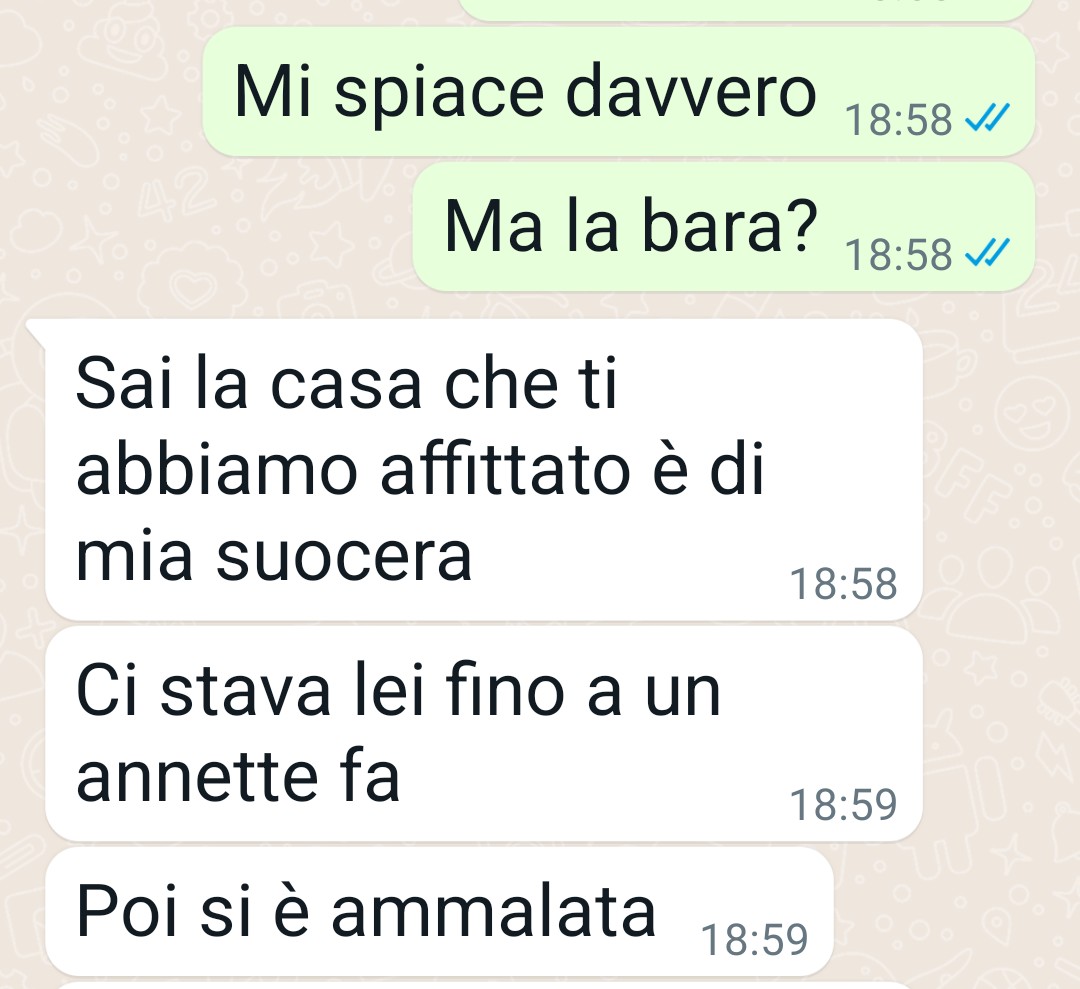Click the 18:59 timestamp beside 'annette fa'
The height and width of the screenshot is (989, 1080).
click(x=843, y=804)
